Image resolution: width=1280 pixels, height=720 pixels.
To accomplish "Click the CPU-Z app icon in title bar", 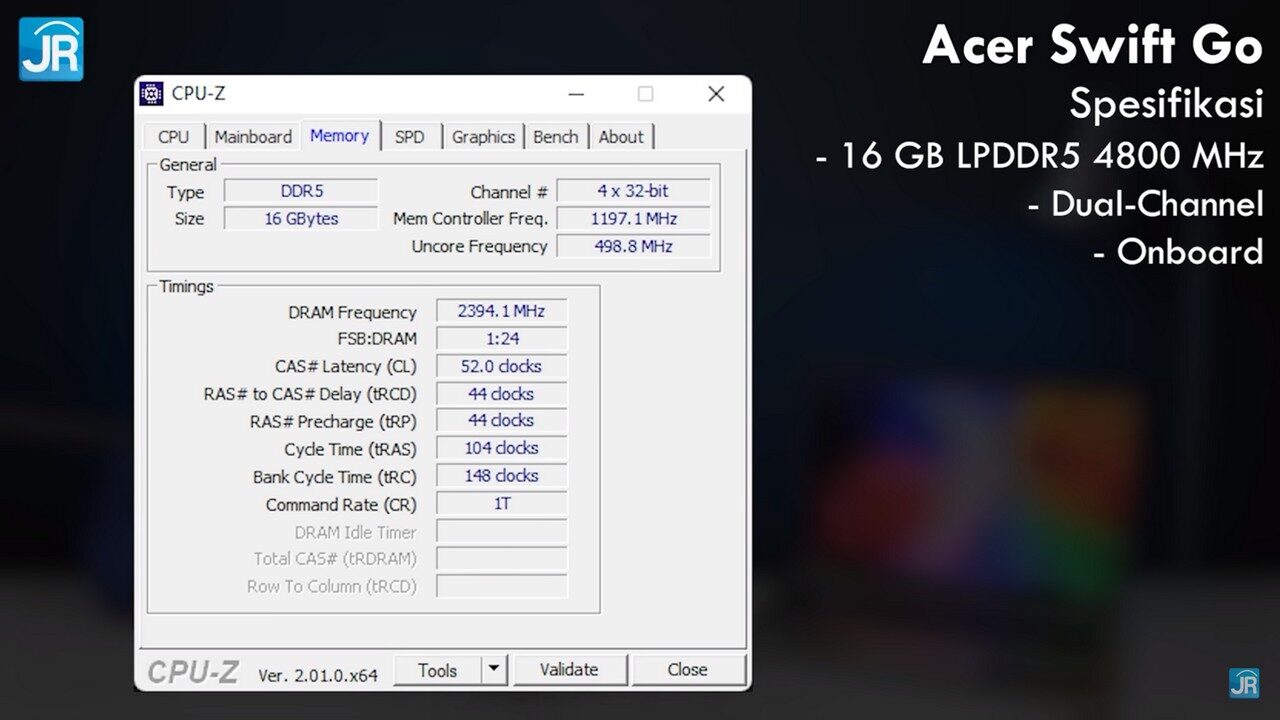I will [151, 94].
